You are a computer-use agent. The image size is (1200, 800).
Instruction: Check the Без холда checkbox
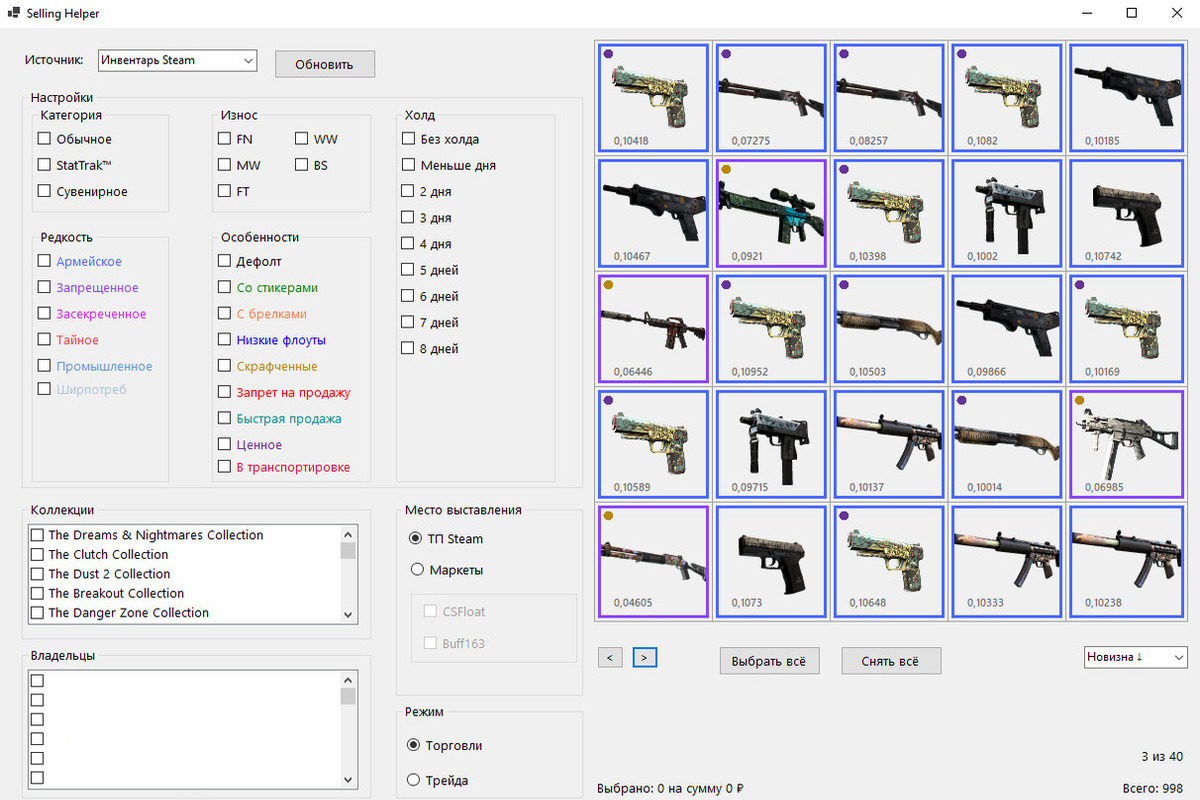point(408,139)
